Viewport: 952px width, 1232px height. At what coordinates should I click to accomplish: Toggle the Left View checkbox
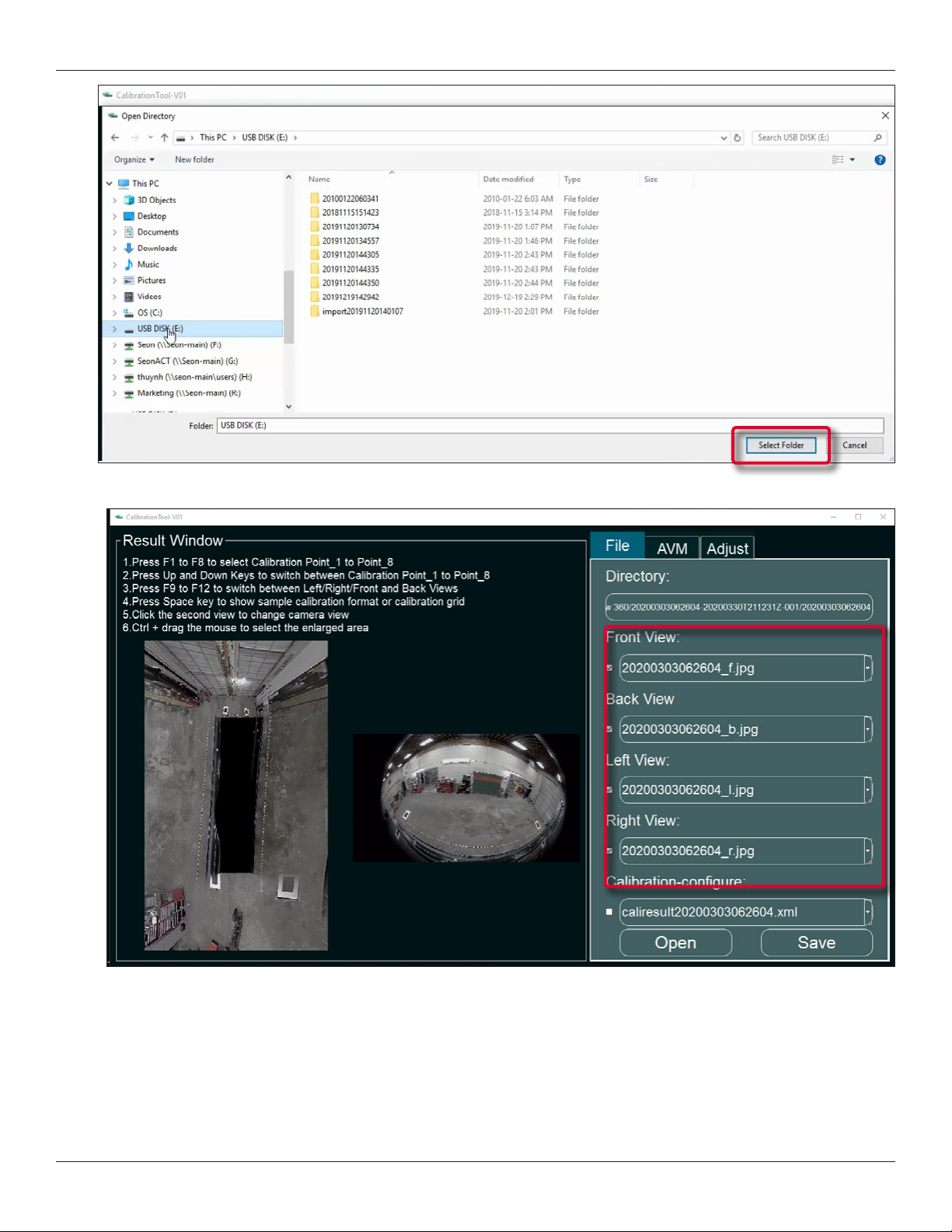609,790
